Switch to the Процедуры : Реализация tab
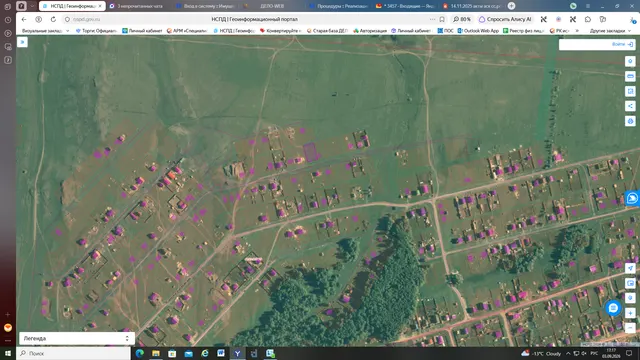640x360 pixels. [x=339, y=6]
